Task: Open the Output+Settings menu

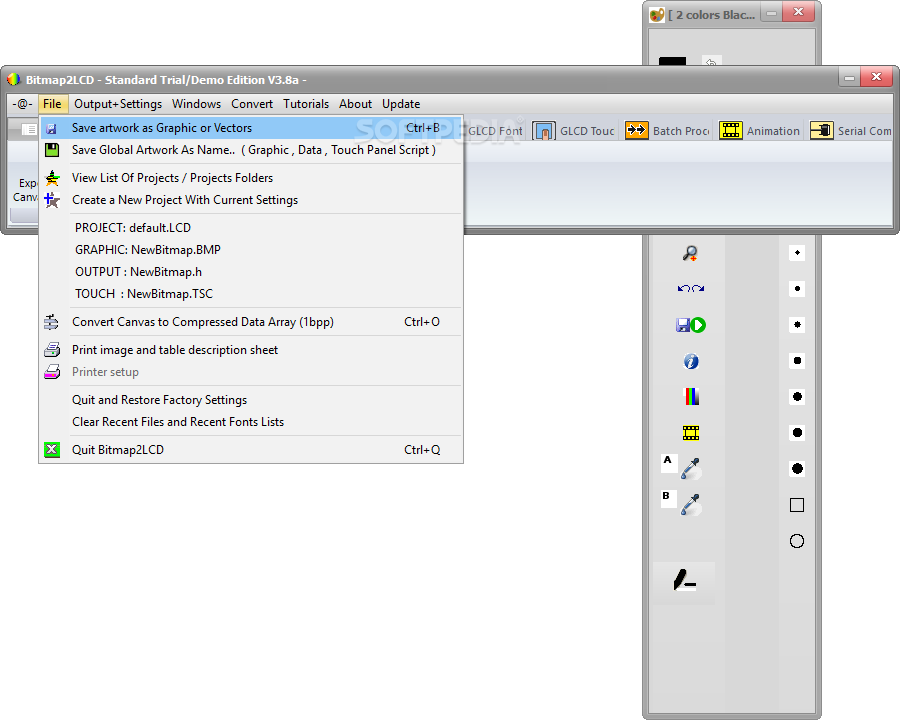Action: (x=118, y=104)
